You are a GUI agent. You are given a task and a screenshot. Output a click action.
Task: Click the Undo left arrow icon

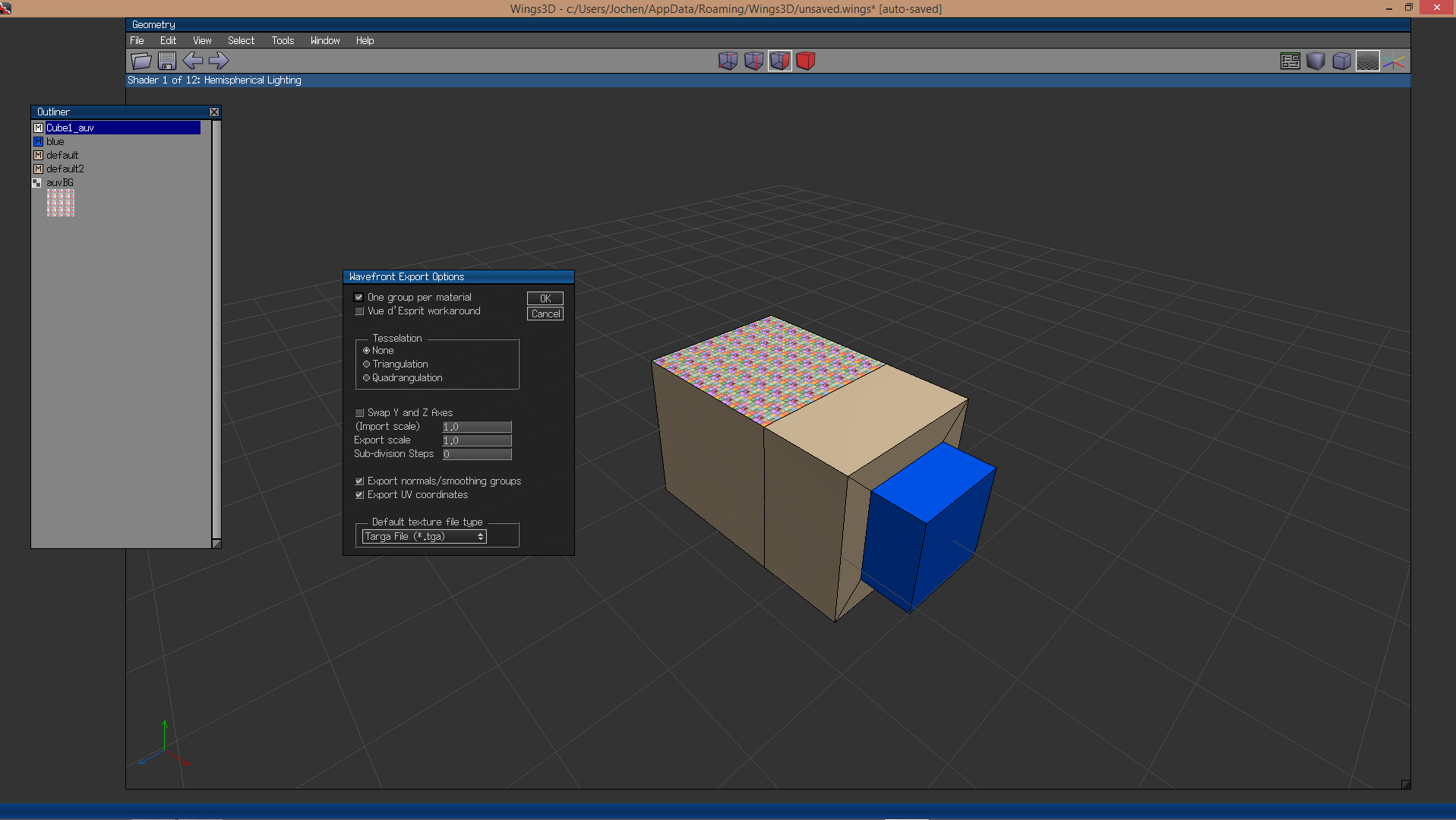[193, 61]
